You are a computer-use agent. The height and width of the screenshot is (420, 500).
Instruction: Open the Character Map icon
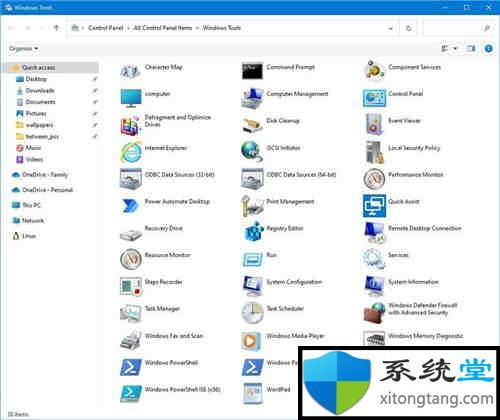130,71
